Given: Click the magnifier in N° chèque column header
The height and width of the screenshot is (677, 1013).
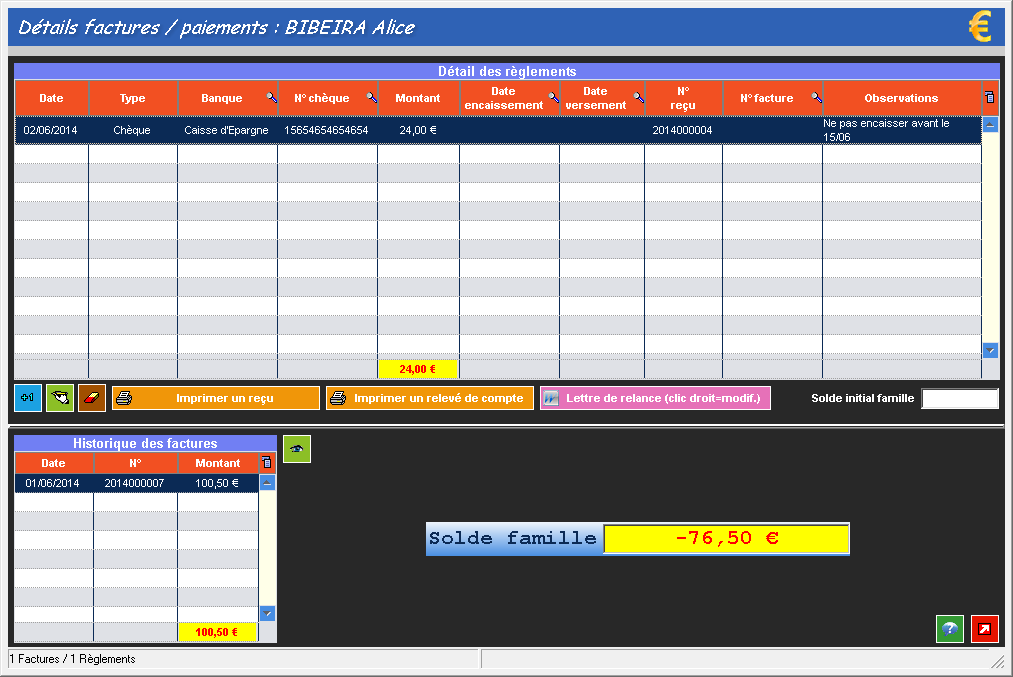Looking at the screenshot, I should pos(371,98).
